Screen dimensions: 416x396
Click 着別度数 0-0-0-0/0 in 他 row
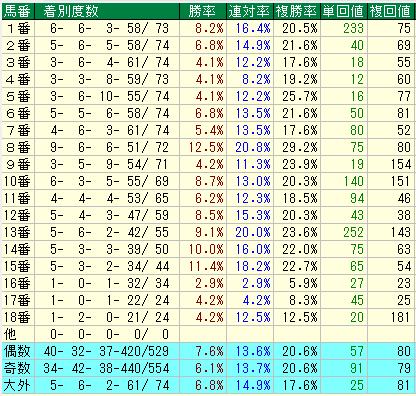pos(110,334)
